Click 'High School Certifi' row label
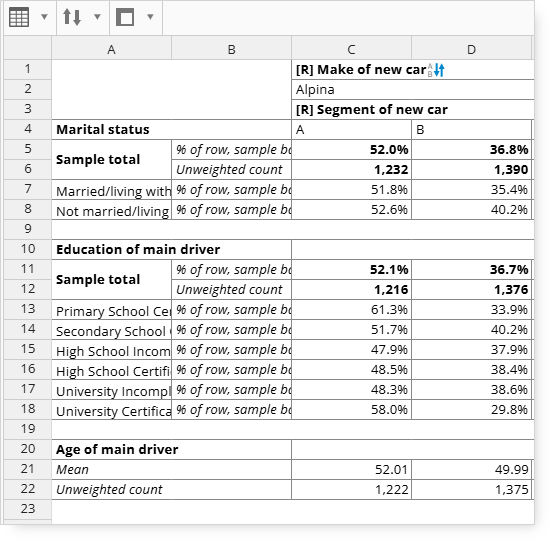550x540 pixels. pyautogui.click(x=112, y=370)
